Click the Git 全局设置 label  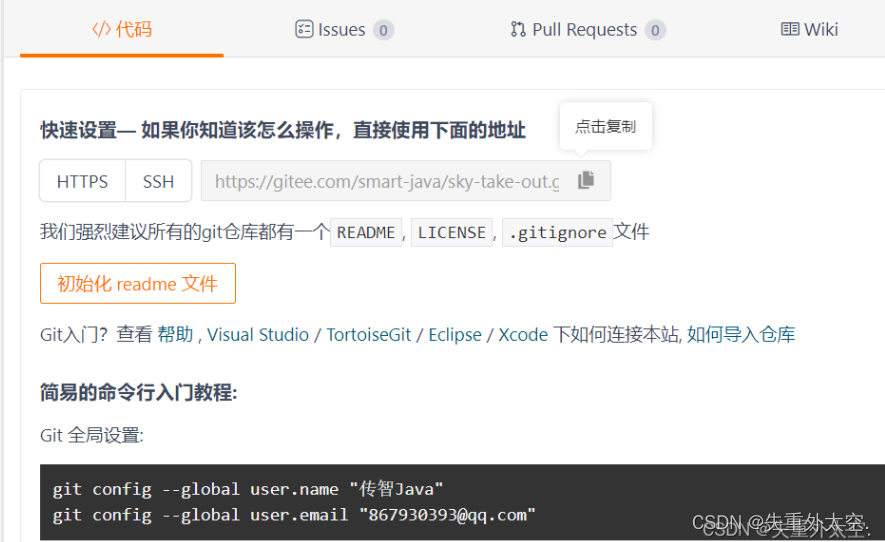92,435
